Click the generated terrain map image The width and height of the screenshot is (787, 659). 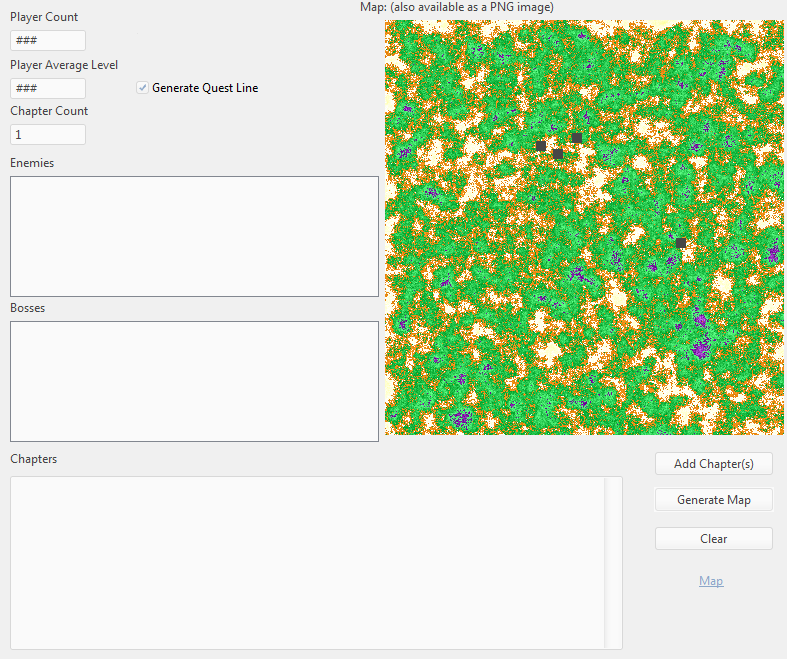point(584,227)
